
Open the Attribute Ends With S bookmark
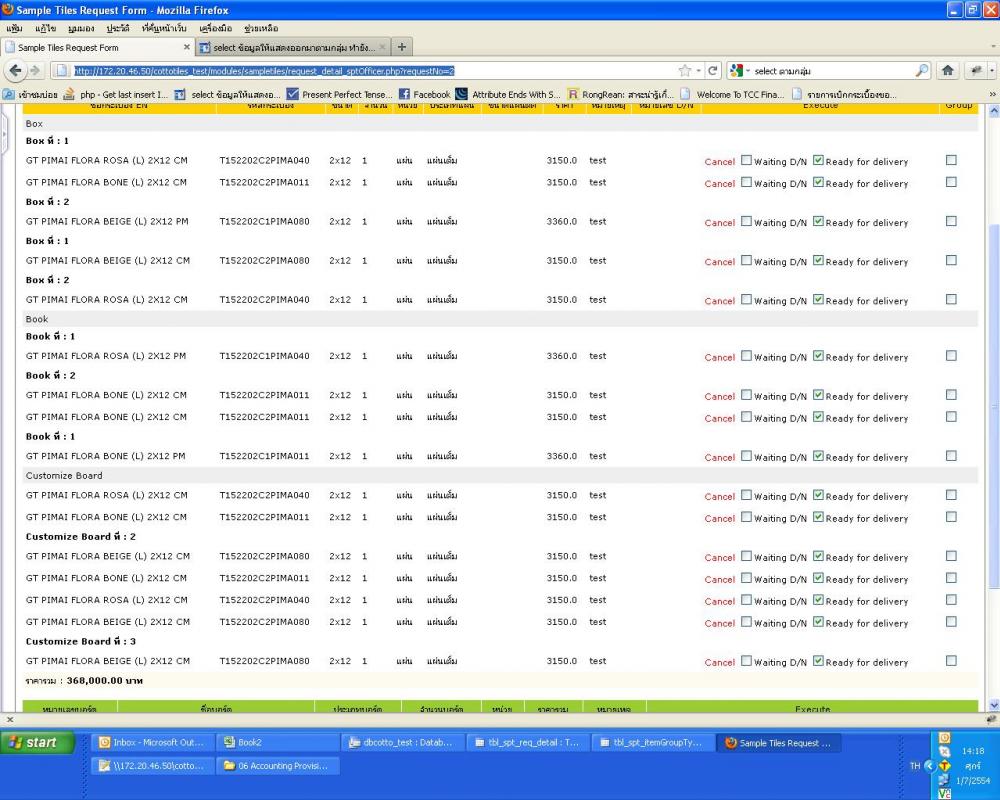[x=508, y=94]
